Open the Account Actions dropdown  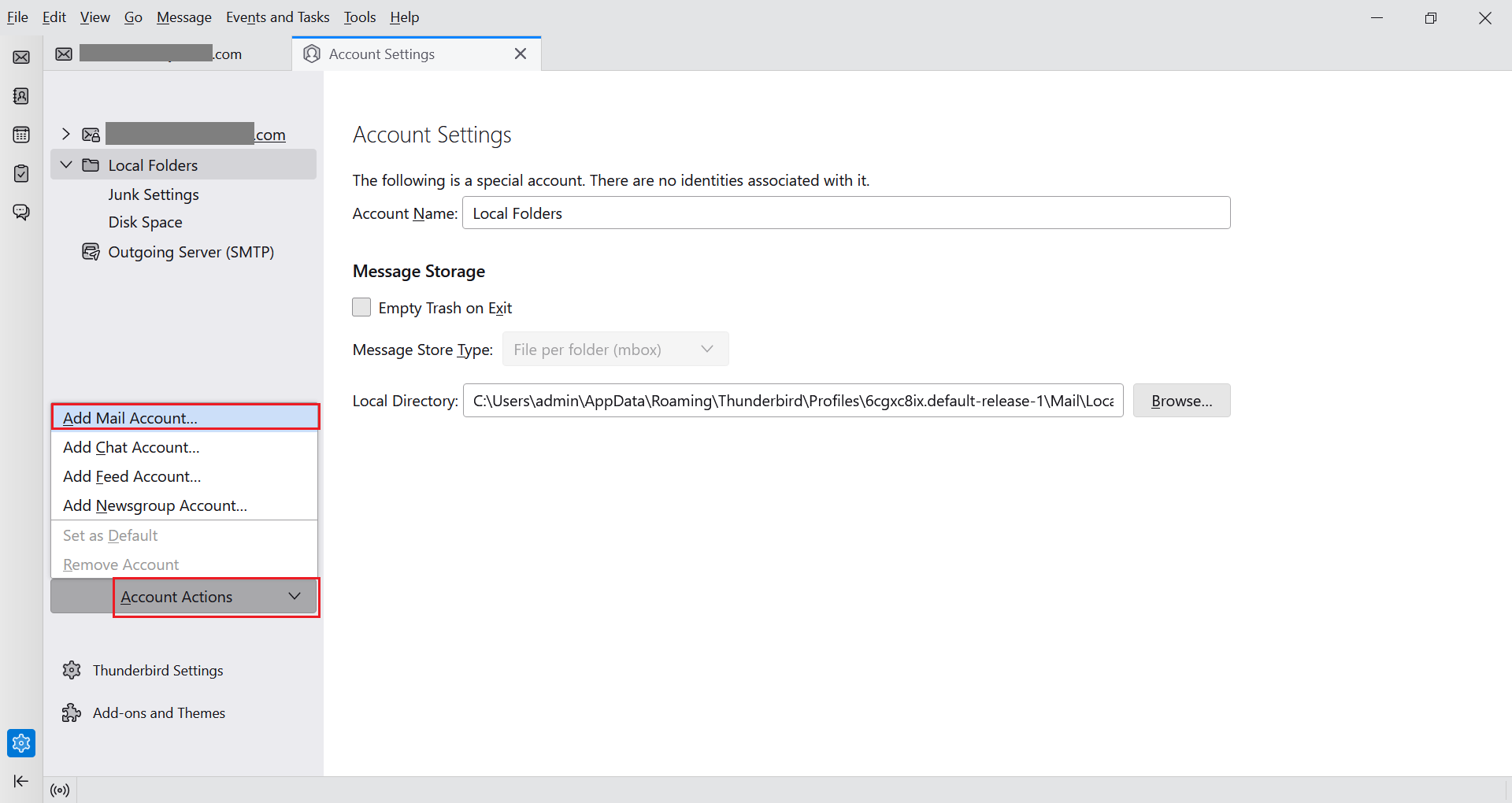pos(184,596)
